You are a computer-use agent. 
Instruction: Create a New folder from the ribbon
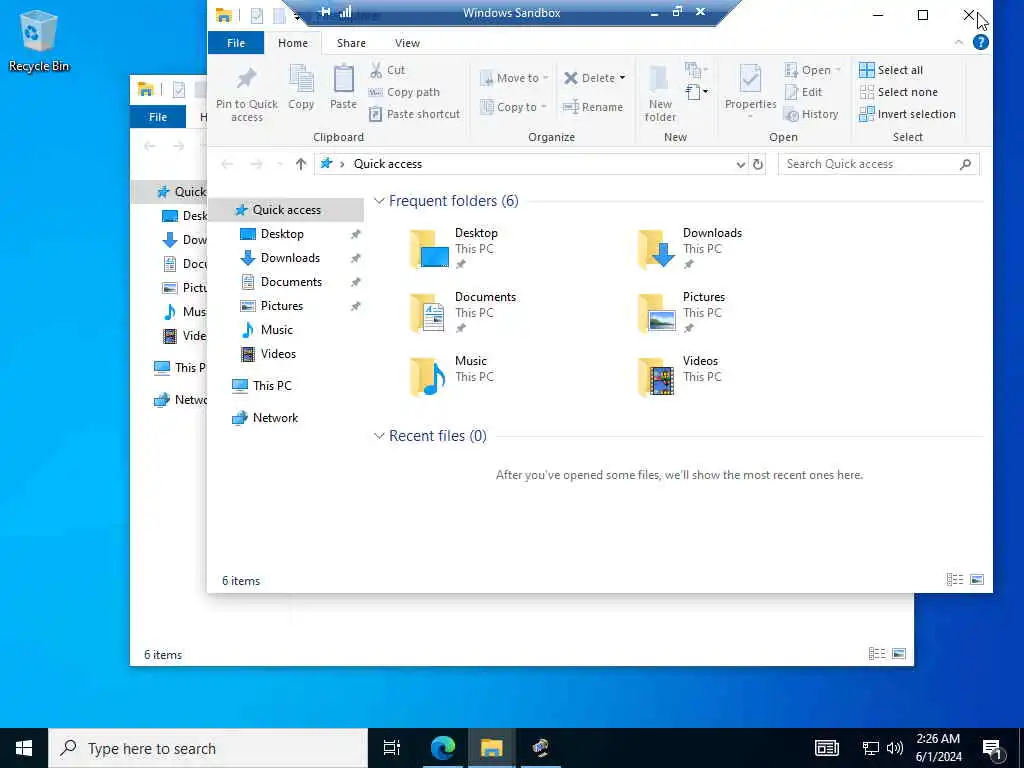coord(660,94)
